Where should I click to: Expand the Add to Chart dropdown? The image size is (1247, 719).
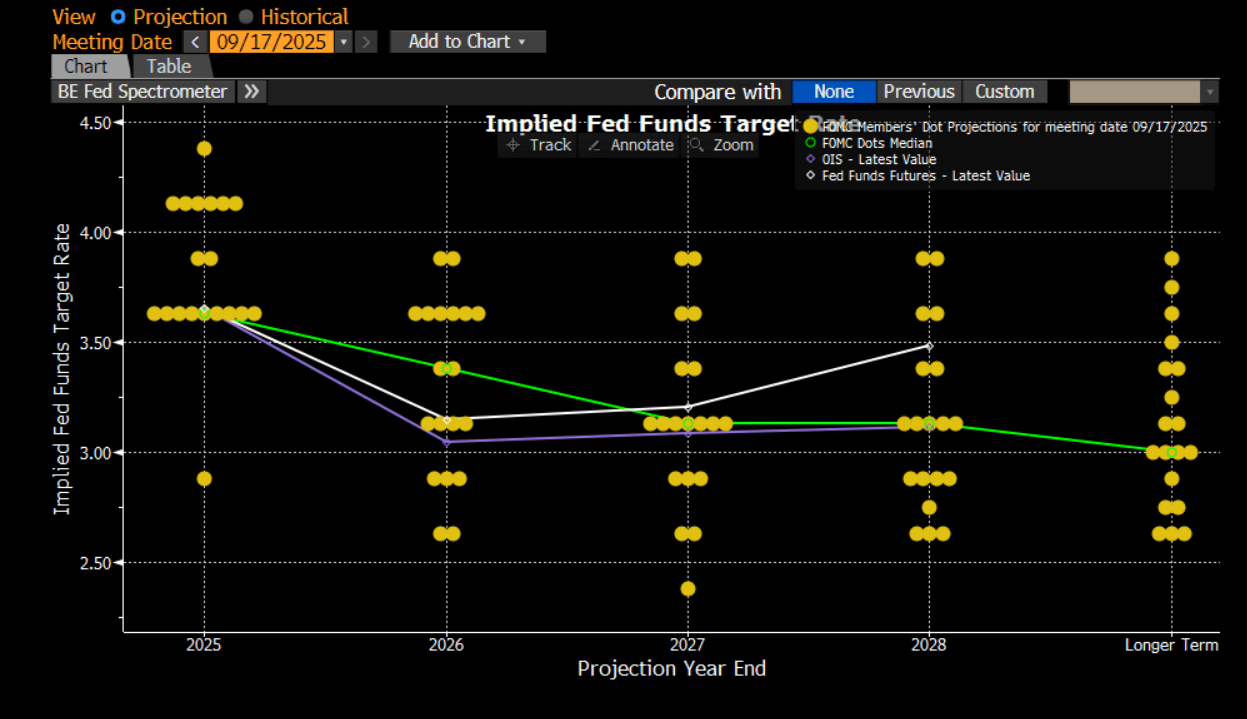[467, 42]
